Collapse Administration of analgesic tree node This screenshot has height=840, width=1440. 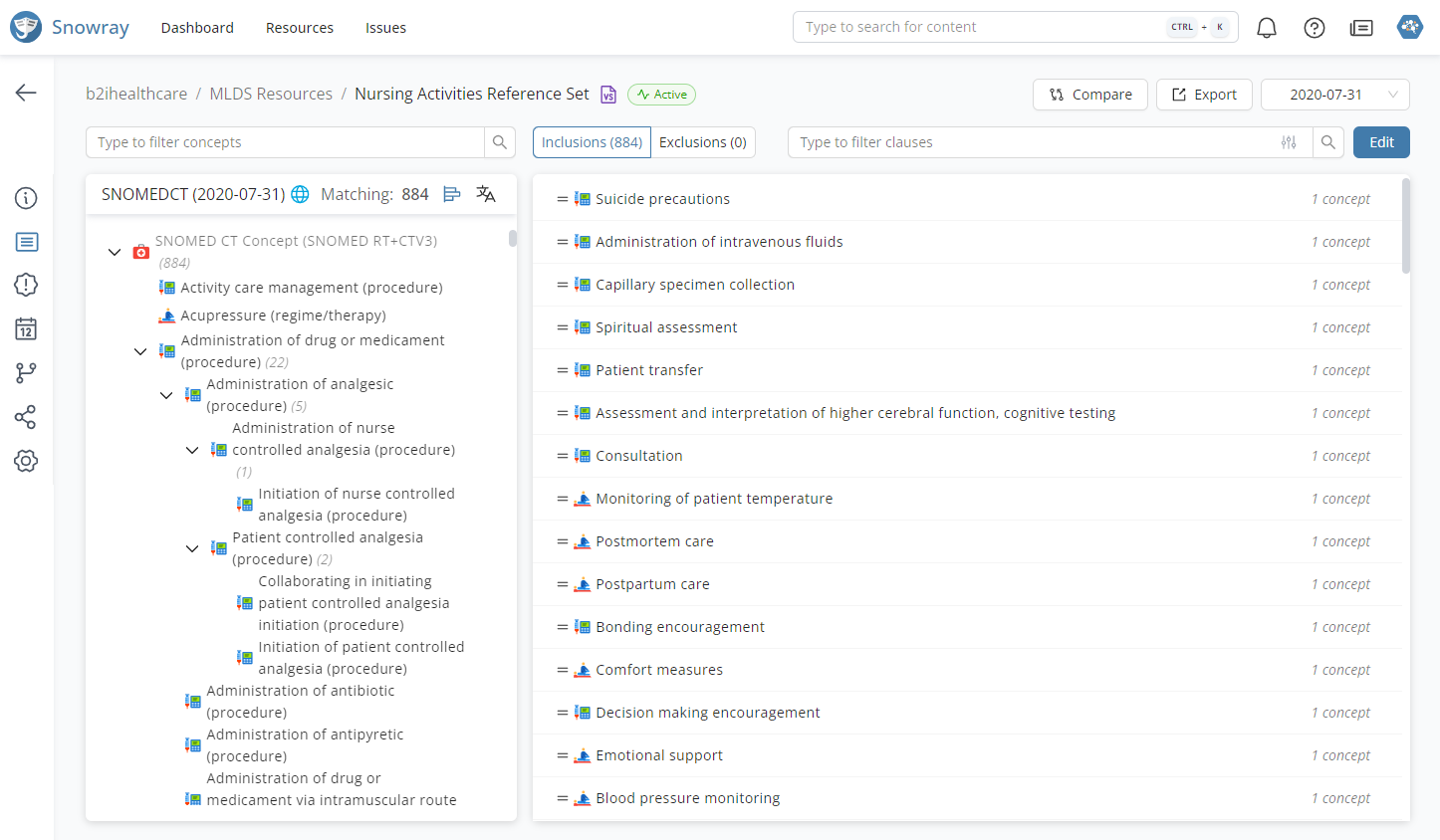pos(166,395)
